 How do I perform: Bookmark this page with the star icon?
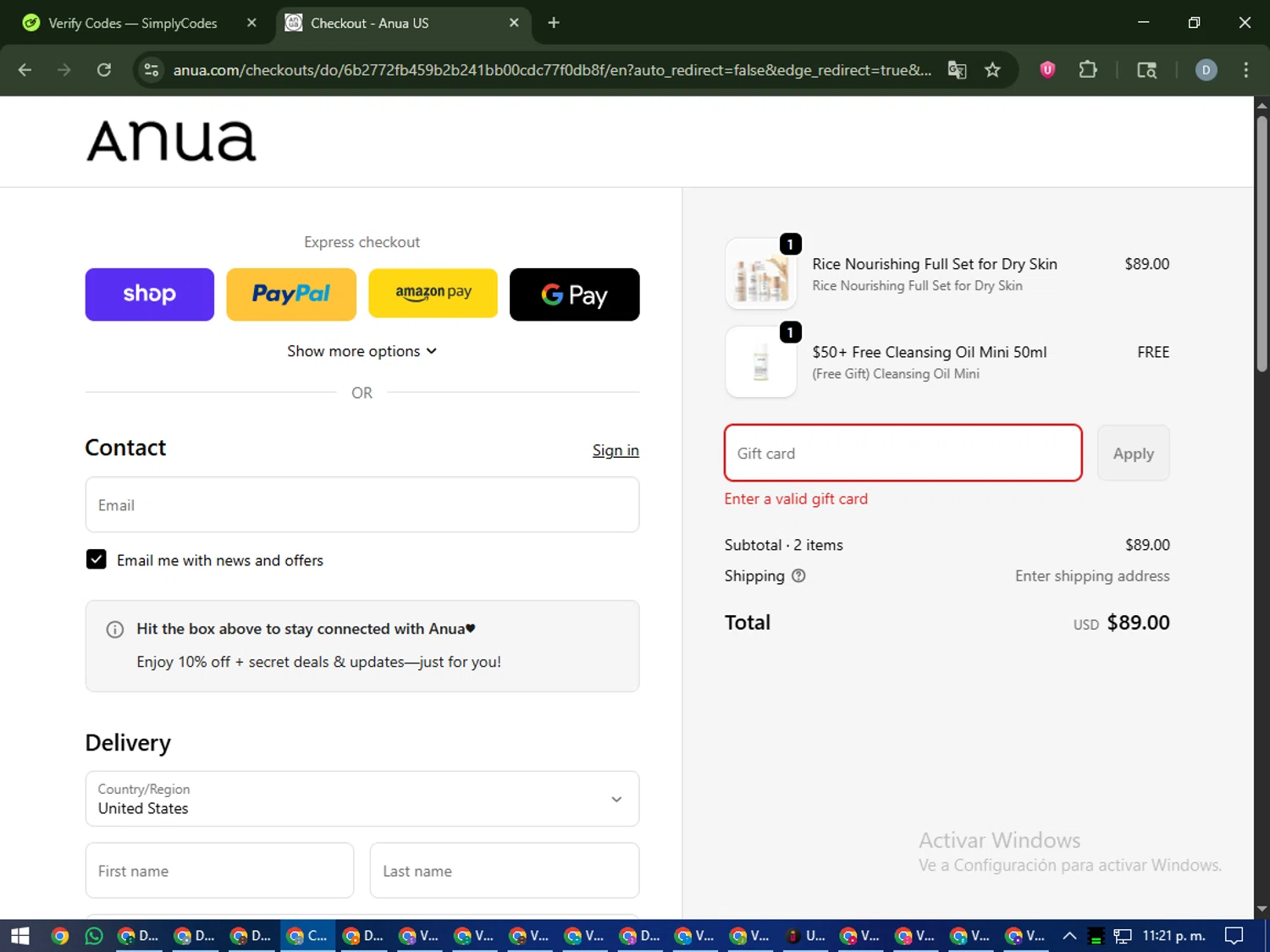(x=992, y=70)
